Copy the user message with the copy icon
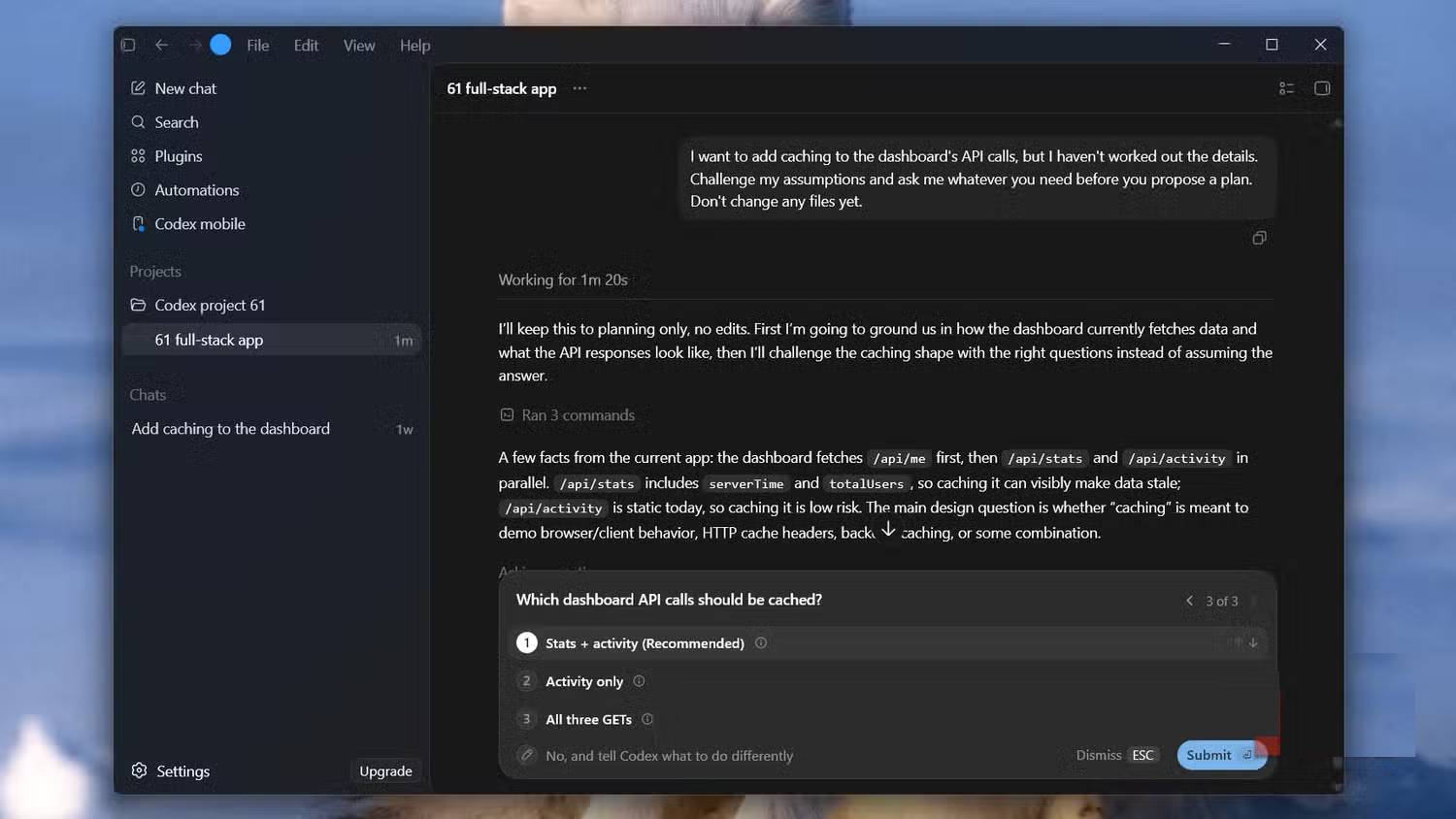The image size is (1456, 819). (x=1259, y=238)
